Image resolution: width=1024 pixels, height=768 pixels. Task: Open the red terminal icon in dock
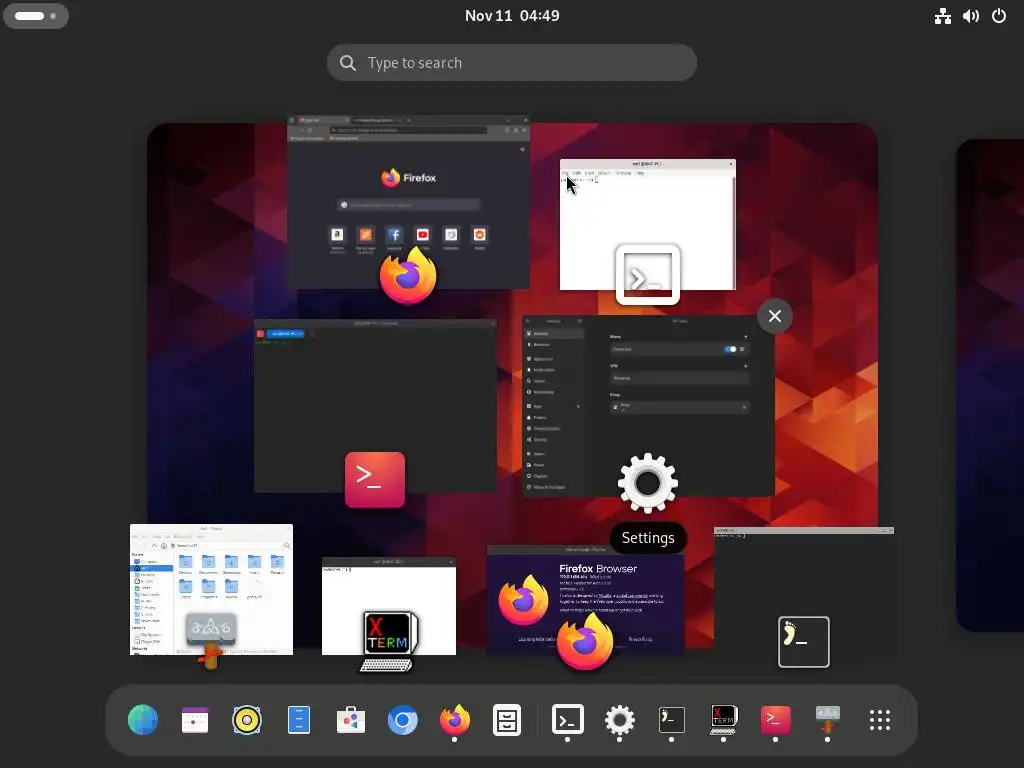click(775, 720)
